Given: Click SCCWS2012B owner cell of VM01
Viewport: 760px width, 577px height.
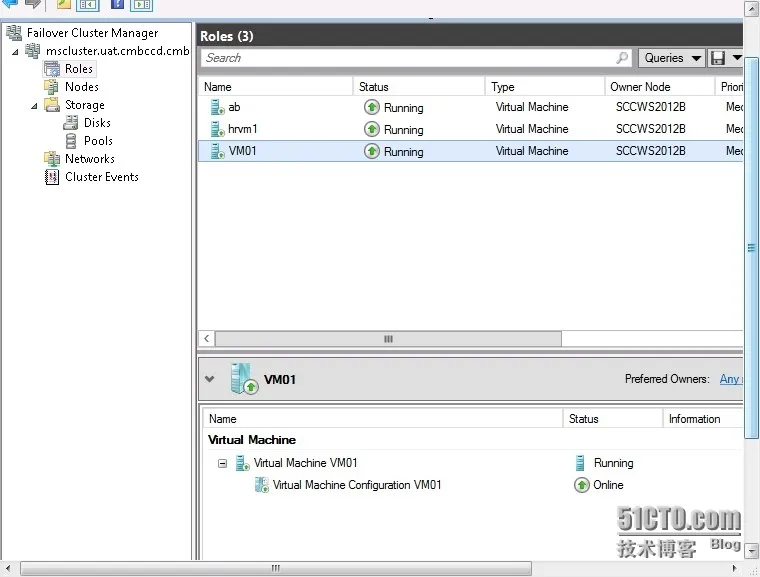Looking at the screenshot, I should (x=650, y=151).
